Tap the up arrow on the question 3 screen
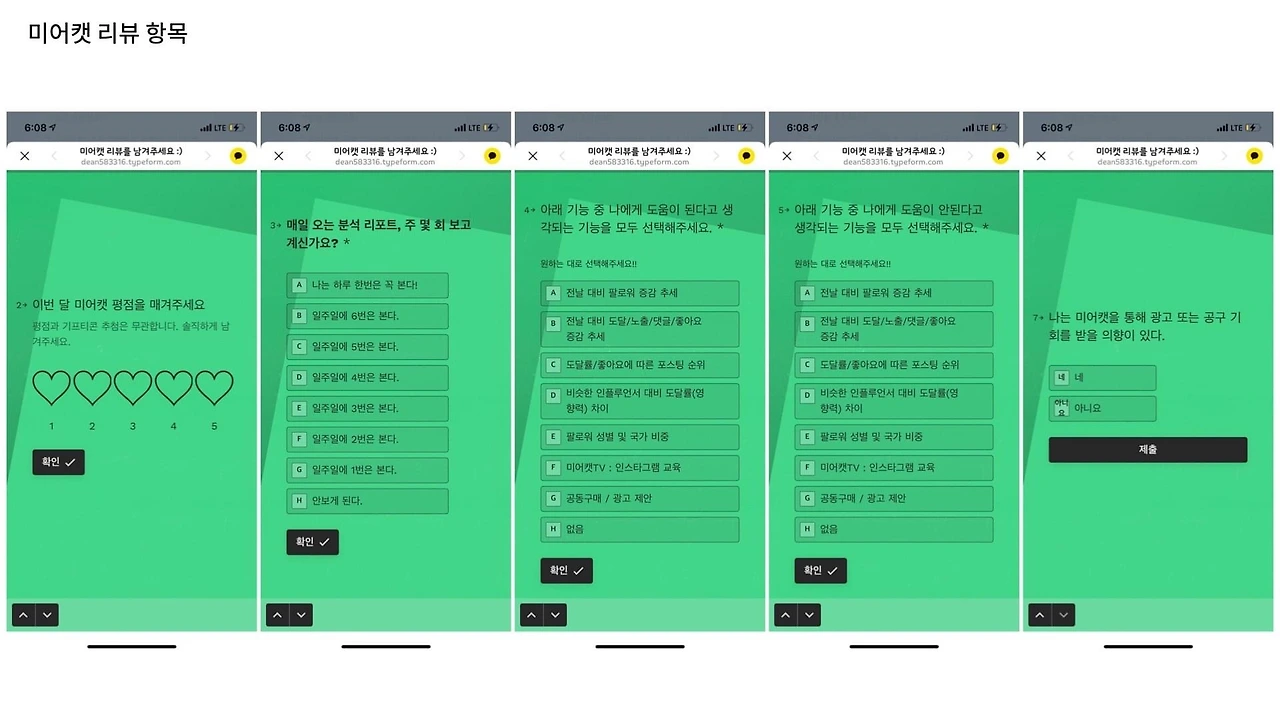Screen dimensions: 1280x720 point(277,615)
